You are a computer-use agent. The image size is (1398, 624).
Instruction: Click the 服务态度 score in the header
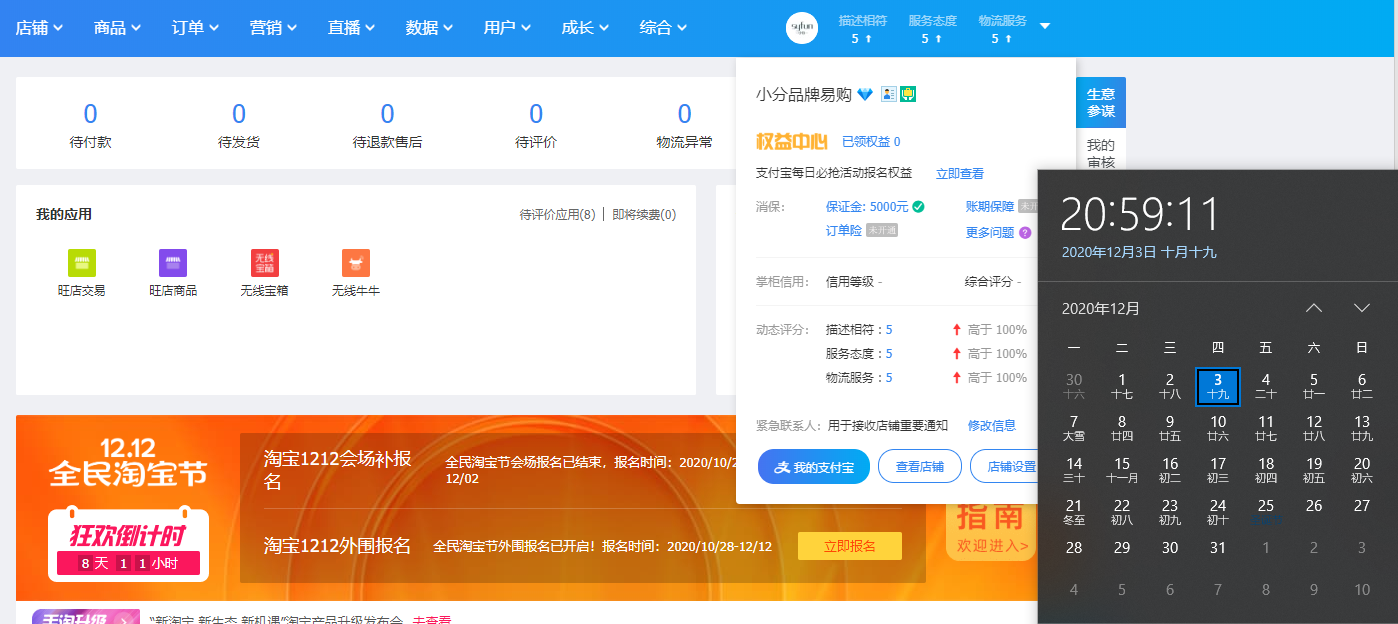click(x=932, y=29)
